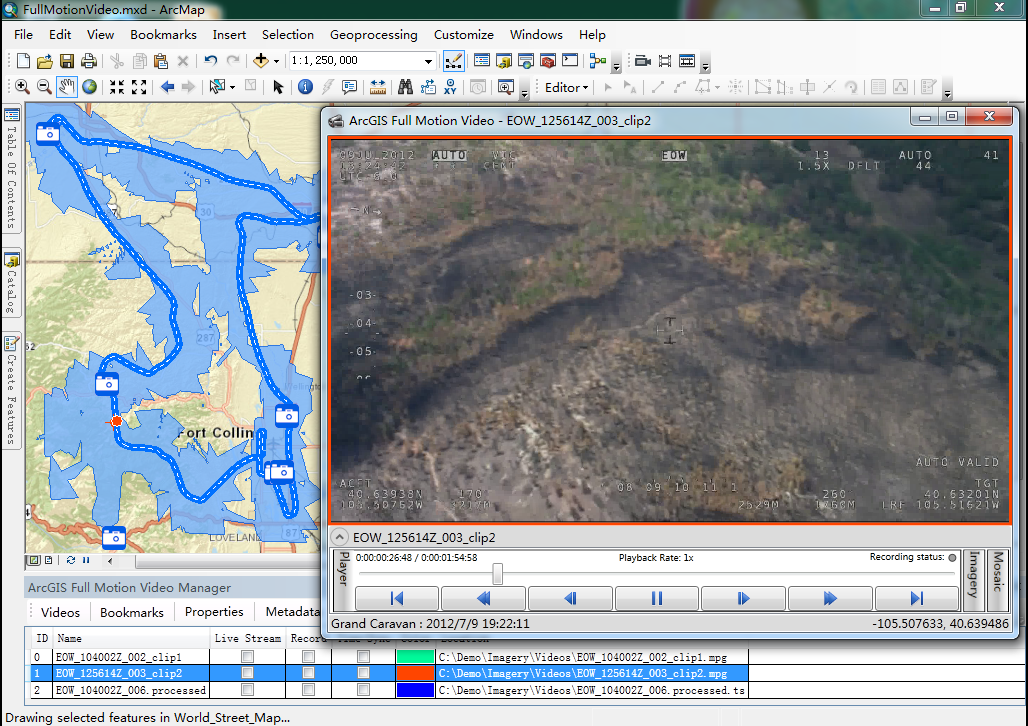Click the Print icon
Image resolution: width=1028 pixels, height=726 pixels.
pos(89,61)
